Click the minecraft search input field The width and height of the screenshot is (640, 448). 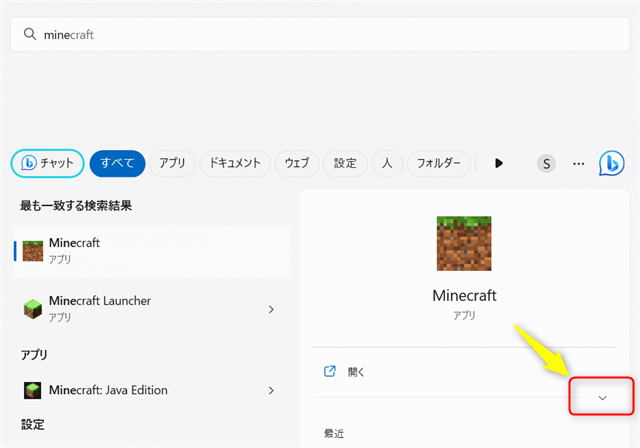tap(320, 34)
